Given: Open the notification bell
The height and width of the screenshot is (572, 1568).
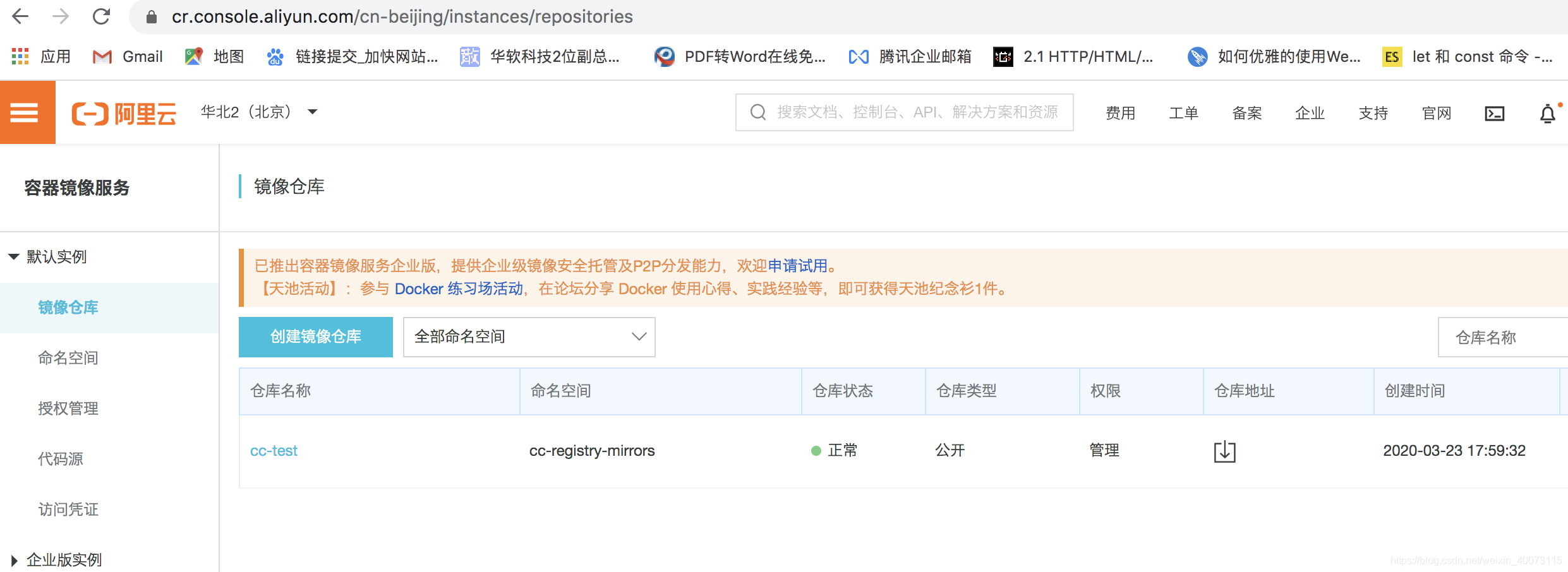Looking at the screenshot, I should pyautogui.click(x=1547, y=114).
